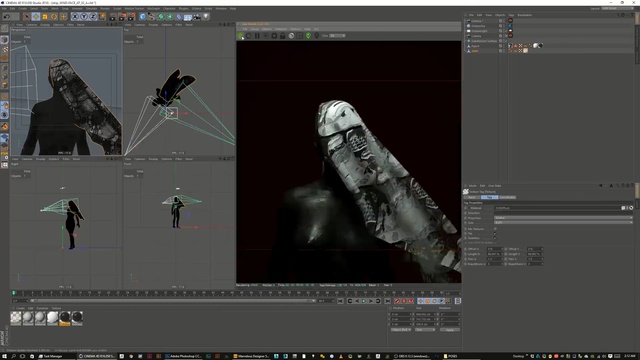
Task: Open Objects menu in Object Manager
Action: (x=500, y=15)
